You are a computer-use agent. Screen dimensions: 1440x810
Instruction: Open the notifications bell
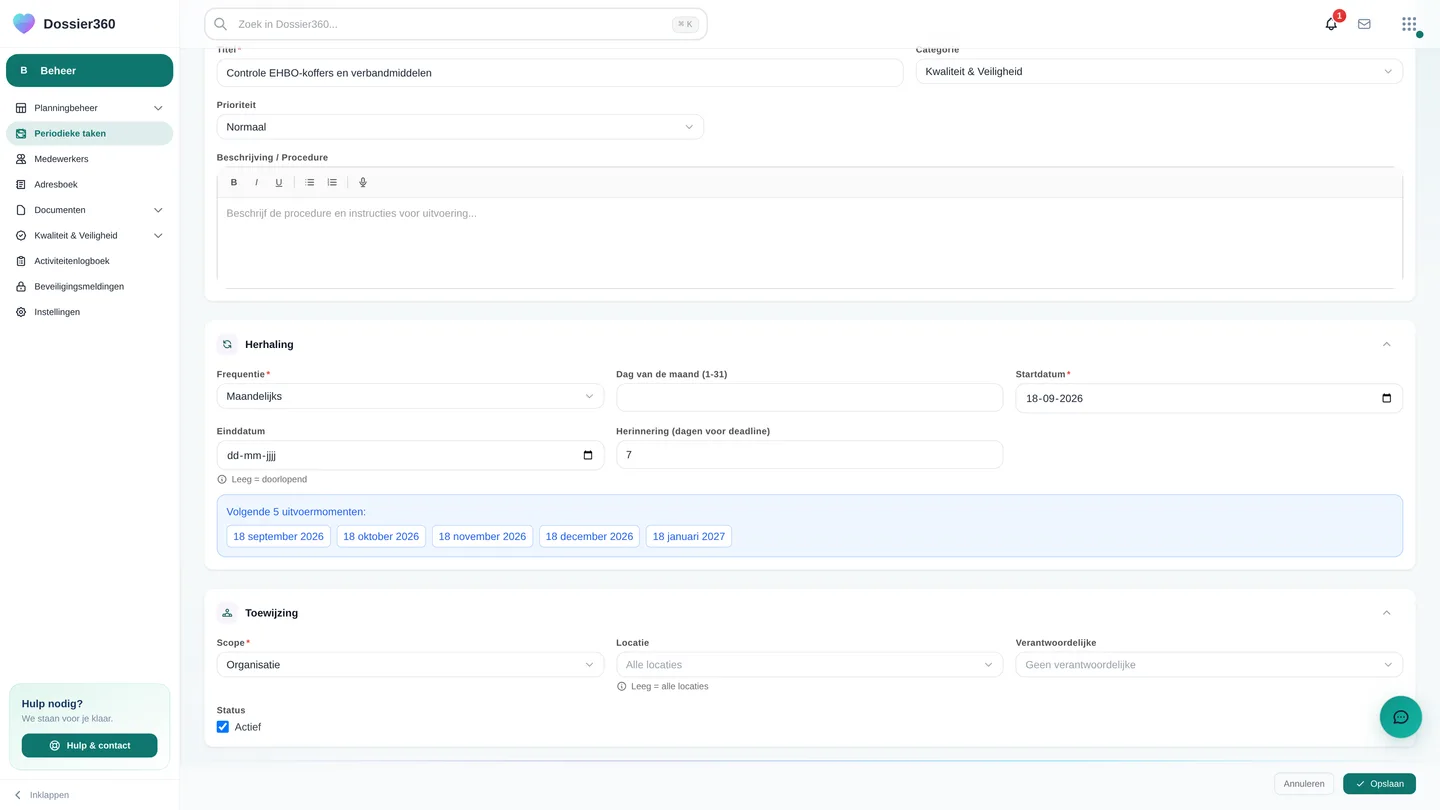point(1331,24)
